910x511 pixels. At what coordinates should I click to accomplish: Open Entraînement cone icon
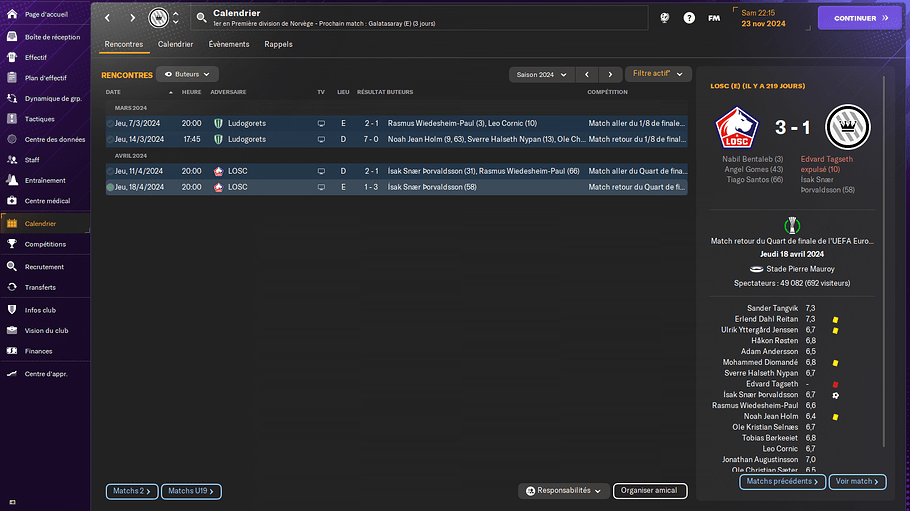tap(12, 180)
